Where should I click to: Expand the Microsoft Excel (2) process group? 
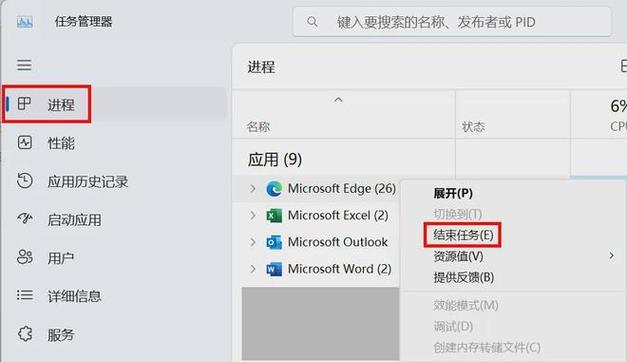[252, 215]
